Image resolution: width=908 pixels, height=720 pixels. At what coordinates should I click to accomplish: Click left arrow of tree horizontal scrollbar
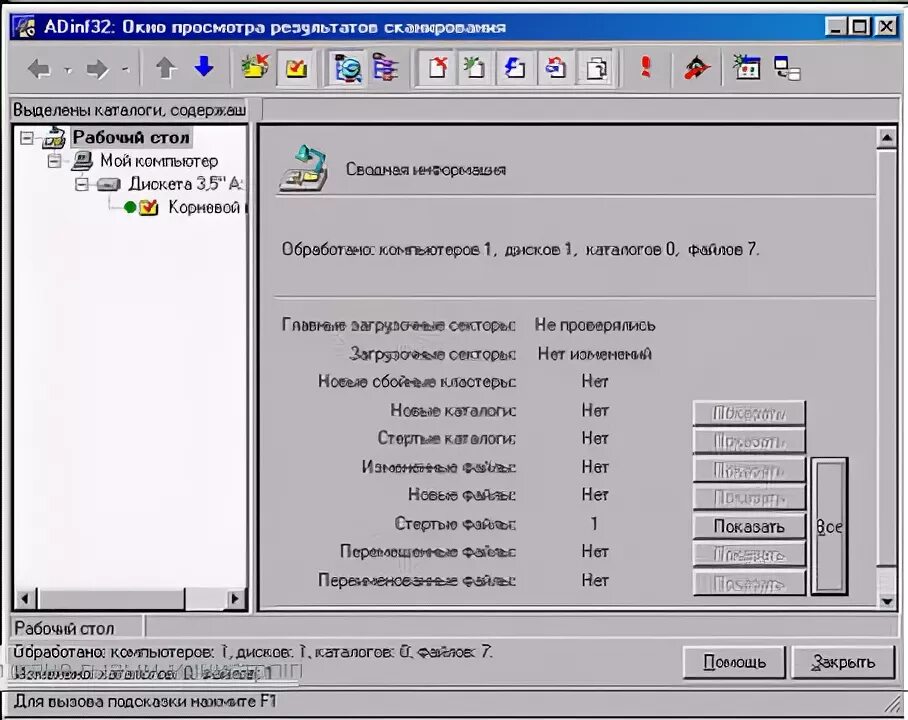coord(25,598)
